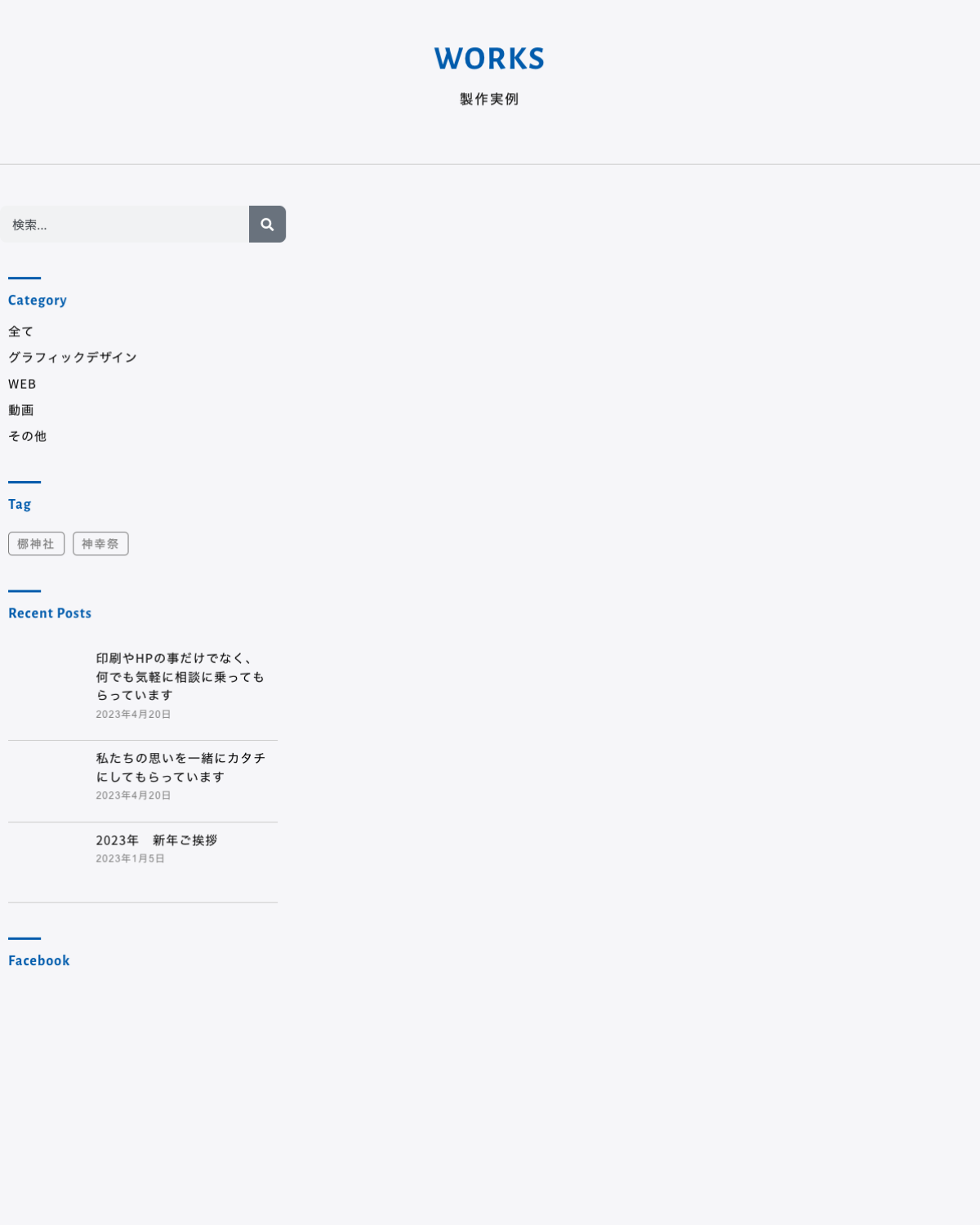Filter works by WEB category
Image resolution: width=980 pixels, height=1225 pixels.
pyautogui.click(x=22, y=384)
